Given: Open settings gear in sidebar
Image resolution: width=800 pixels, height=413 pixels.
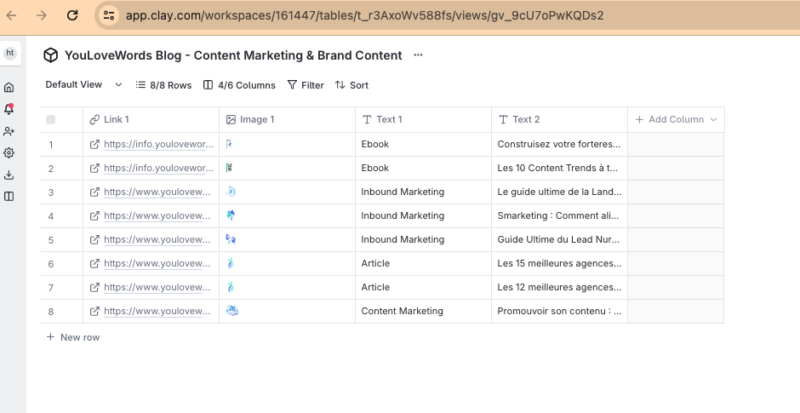Looking at the screenshot, I should point(9,153).
